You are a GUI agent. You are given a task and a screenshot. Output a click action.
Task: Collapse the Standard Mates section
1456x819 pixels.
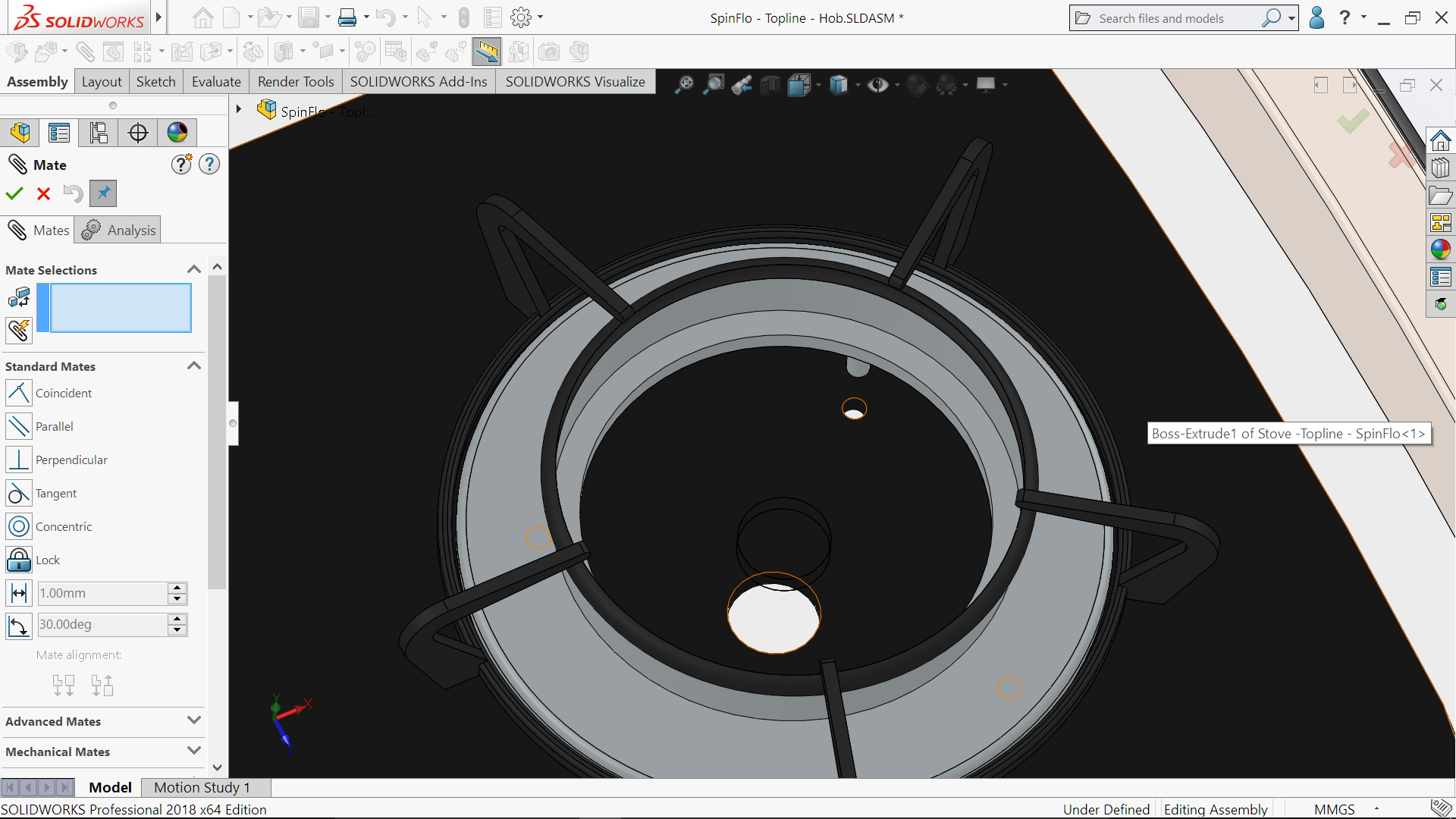pyautogui.click(x=193, y=366)
